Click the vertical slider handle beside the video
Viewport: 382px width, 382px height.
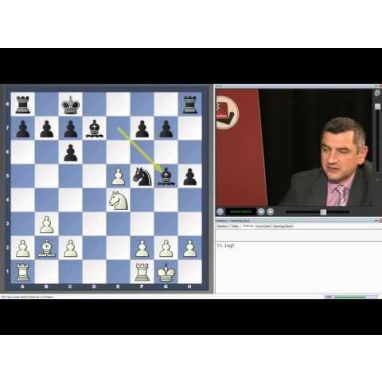pyautogui.click(x=377, y=106)
